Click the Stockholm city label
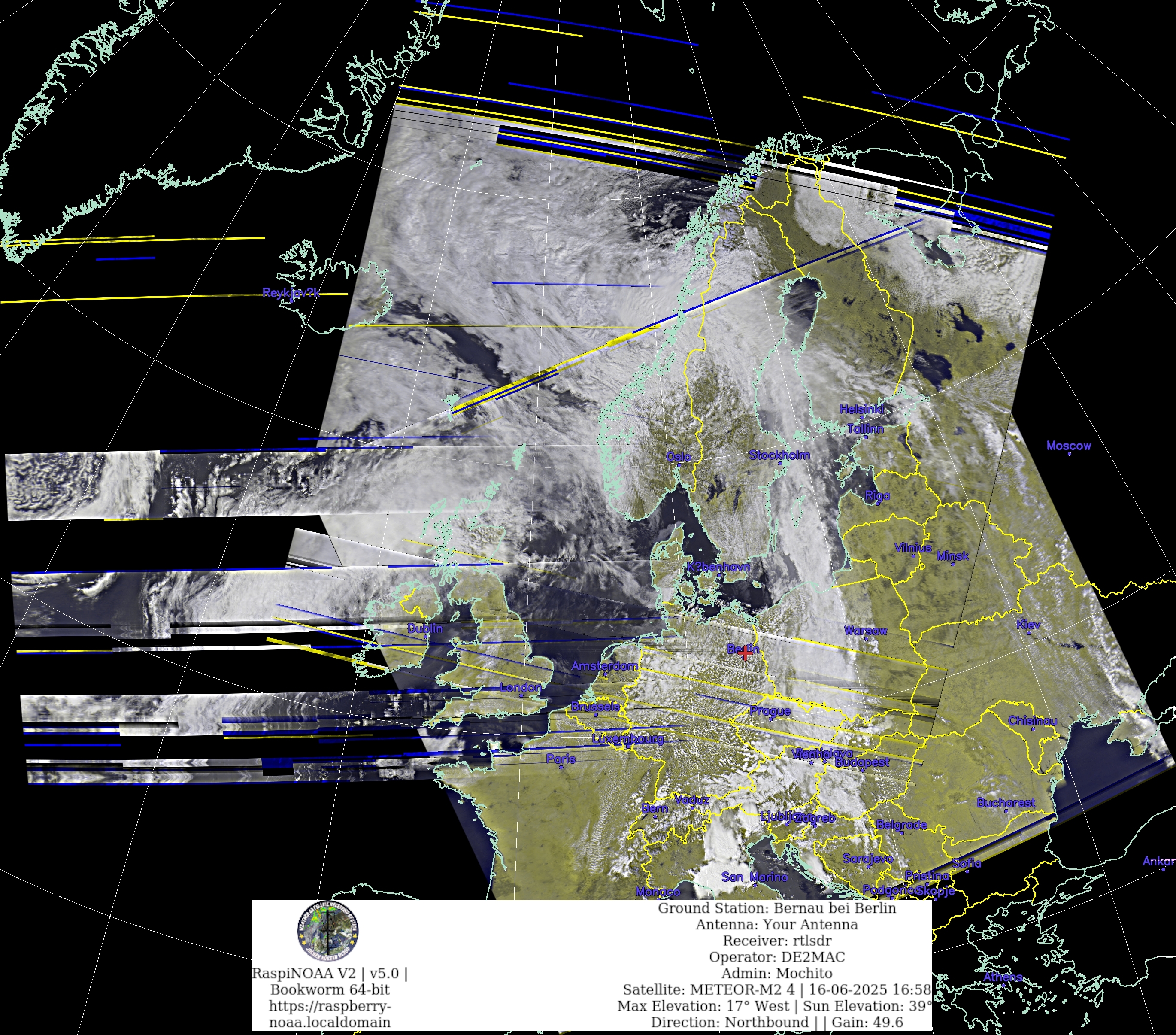The width and height of the screenshot is (1176, 1035). [779, 455]
